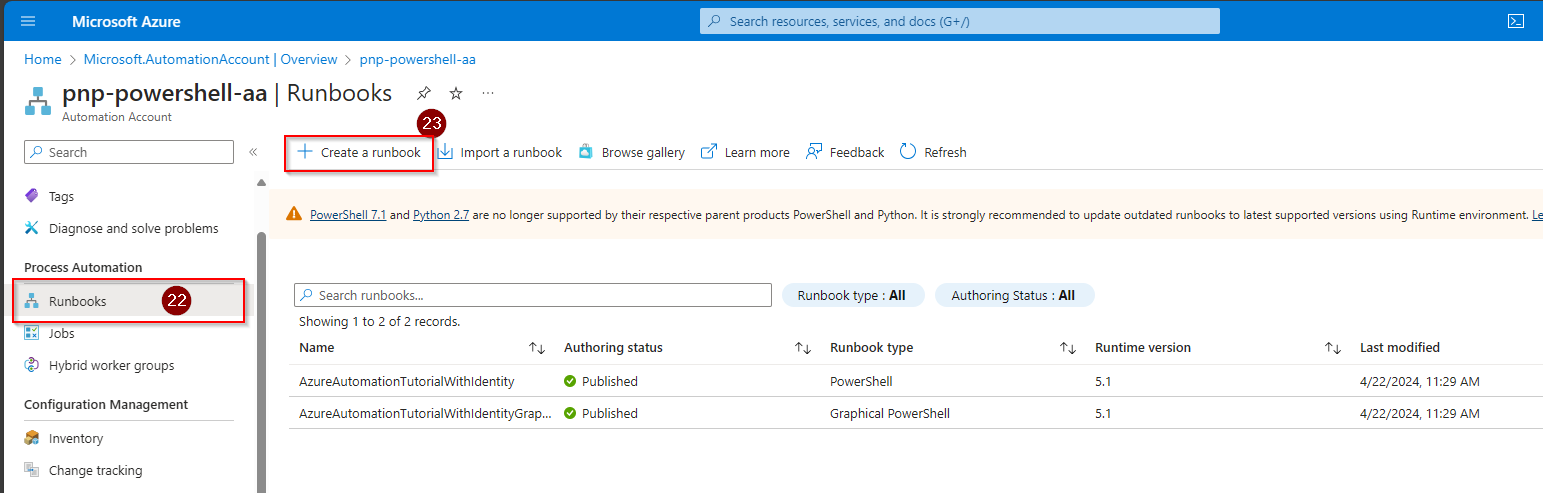This screenshot has height=493, width=1543.
Task: Open the PowerShell 7.1 link in warning banner
Action: tap(348, 215)
